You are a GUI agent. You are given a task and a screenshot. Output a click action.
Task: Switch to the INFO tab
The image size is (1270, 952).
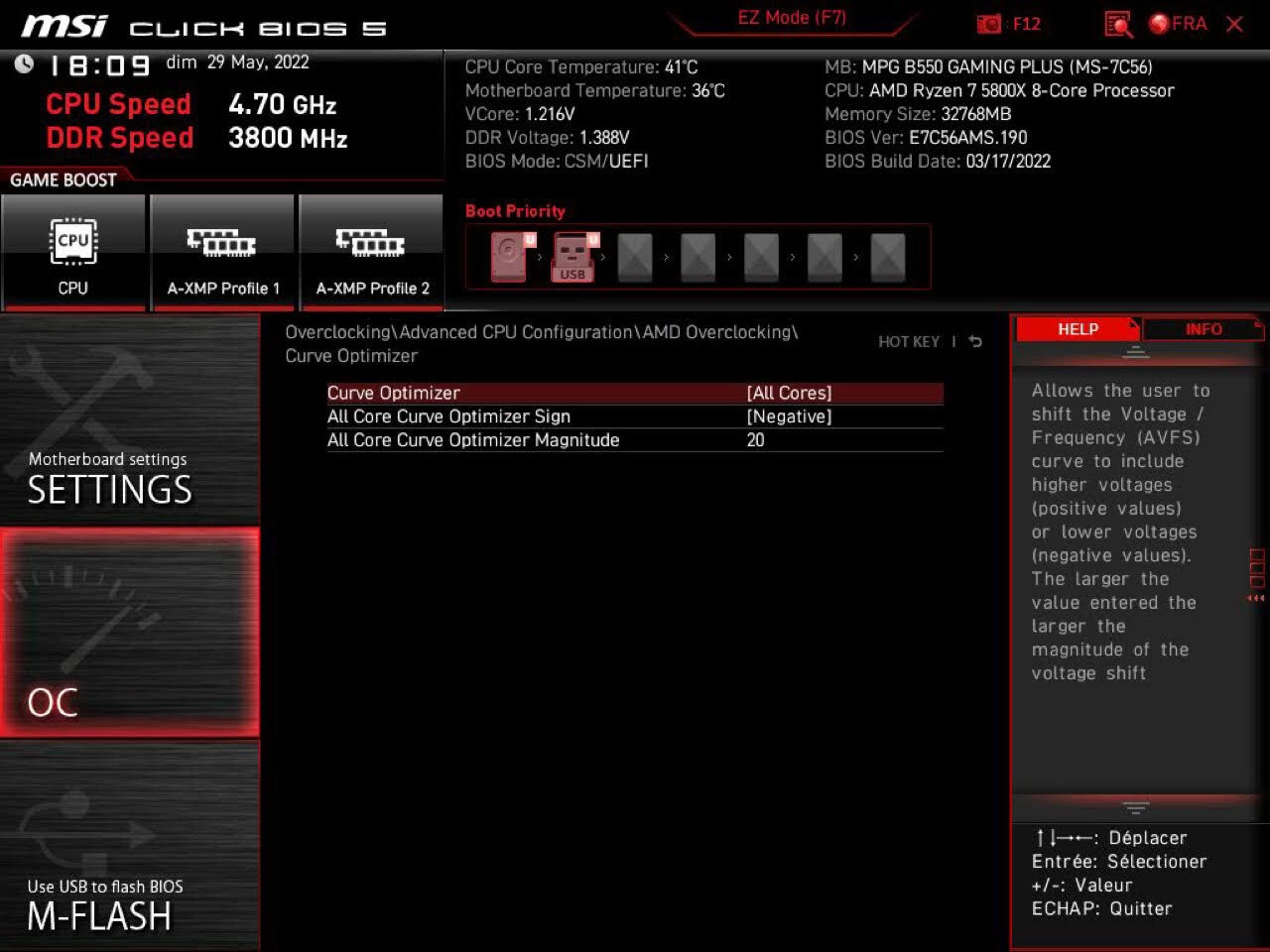1204,329
